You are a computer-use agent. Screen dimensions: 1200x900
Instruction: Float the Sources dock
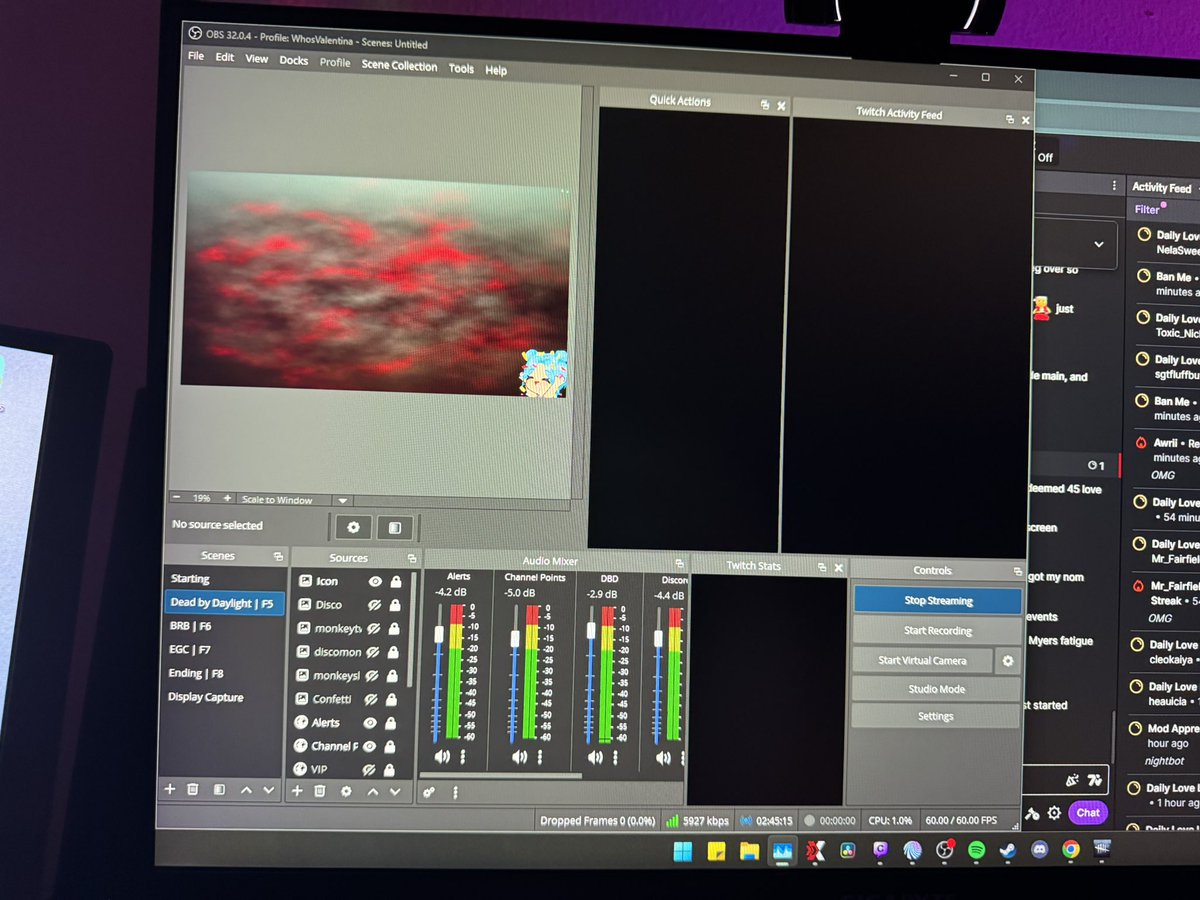pos(411,558)
